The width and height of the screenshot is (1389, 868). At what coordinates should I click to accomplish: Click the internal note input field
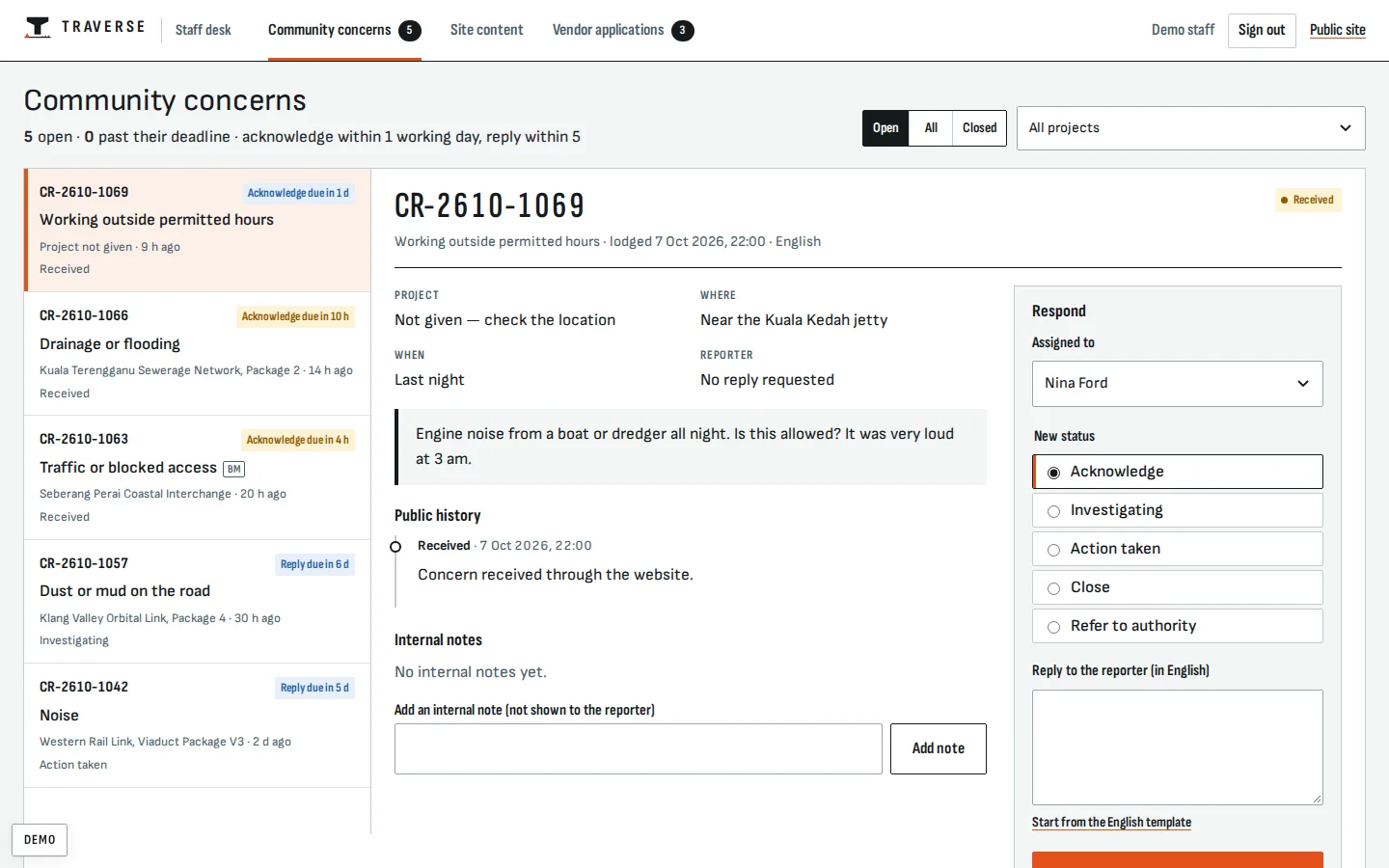[x=639, y=748]
